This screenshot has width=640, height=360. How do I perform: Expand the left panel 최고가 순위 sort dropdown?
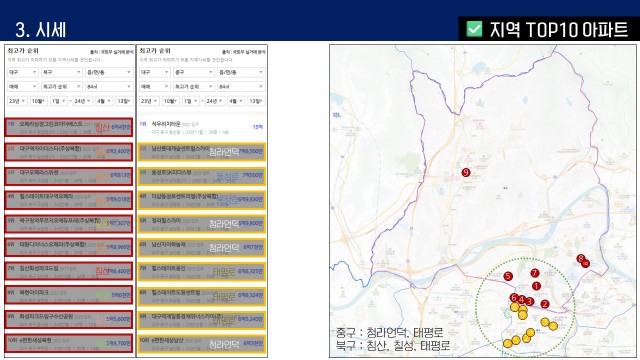coord(62,87)
